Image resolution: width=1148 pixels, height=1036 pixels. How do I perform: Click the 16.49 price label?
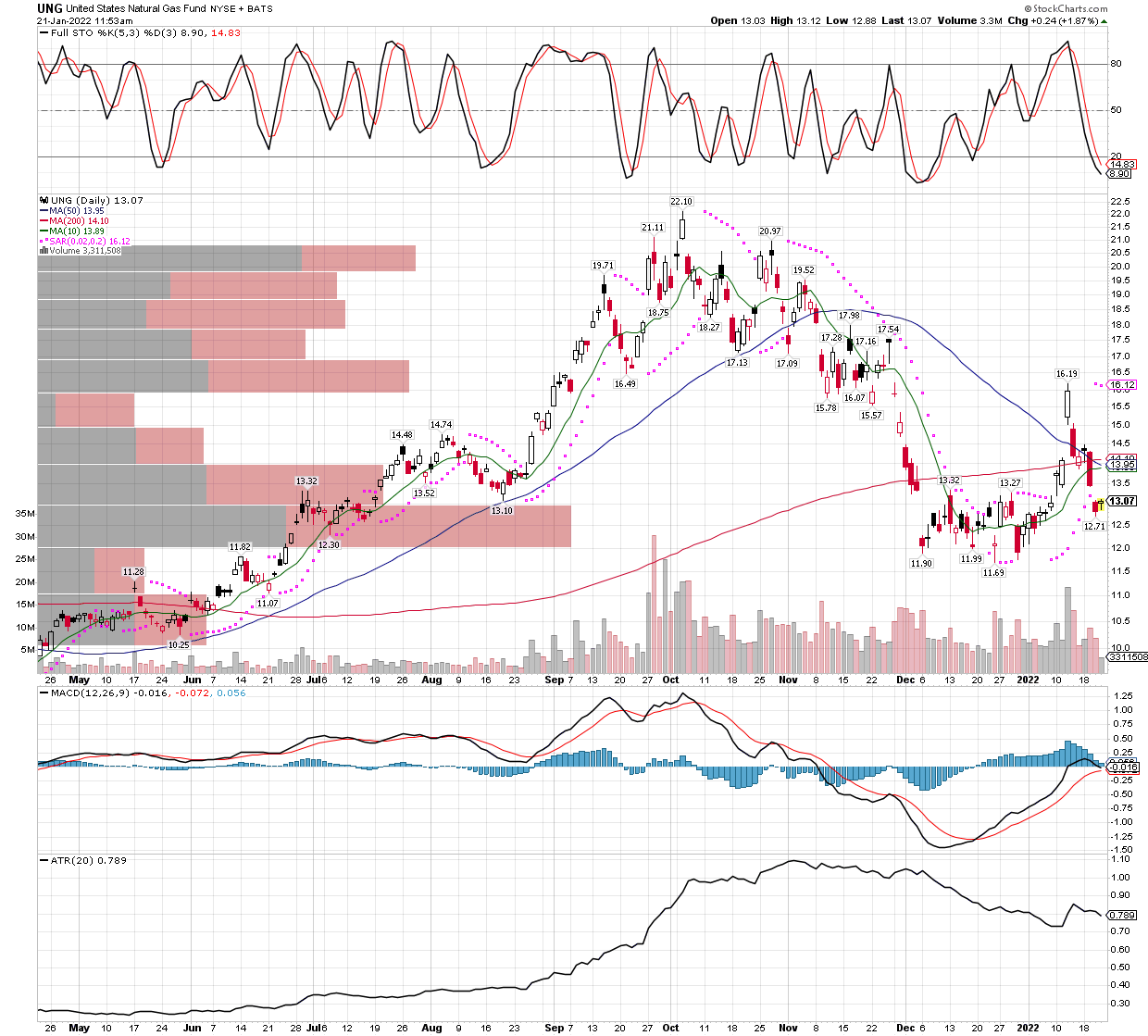click(x=625, y=383)
